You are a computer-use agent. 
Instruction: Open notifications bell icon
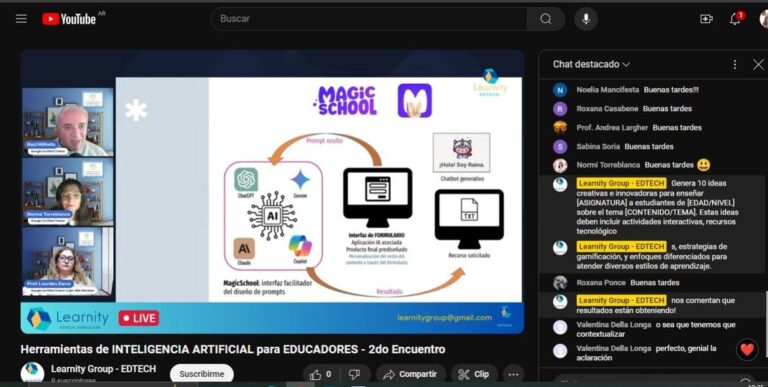[x=735, y=19]
